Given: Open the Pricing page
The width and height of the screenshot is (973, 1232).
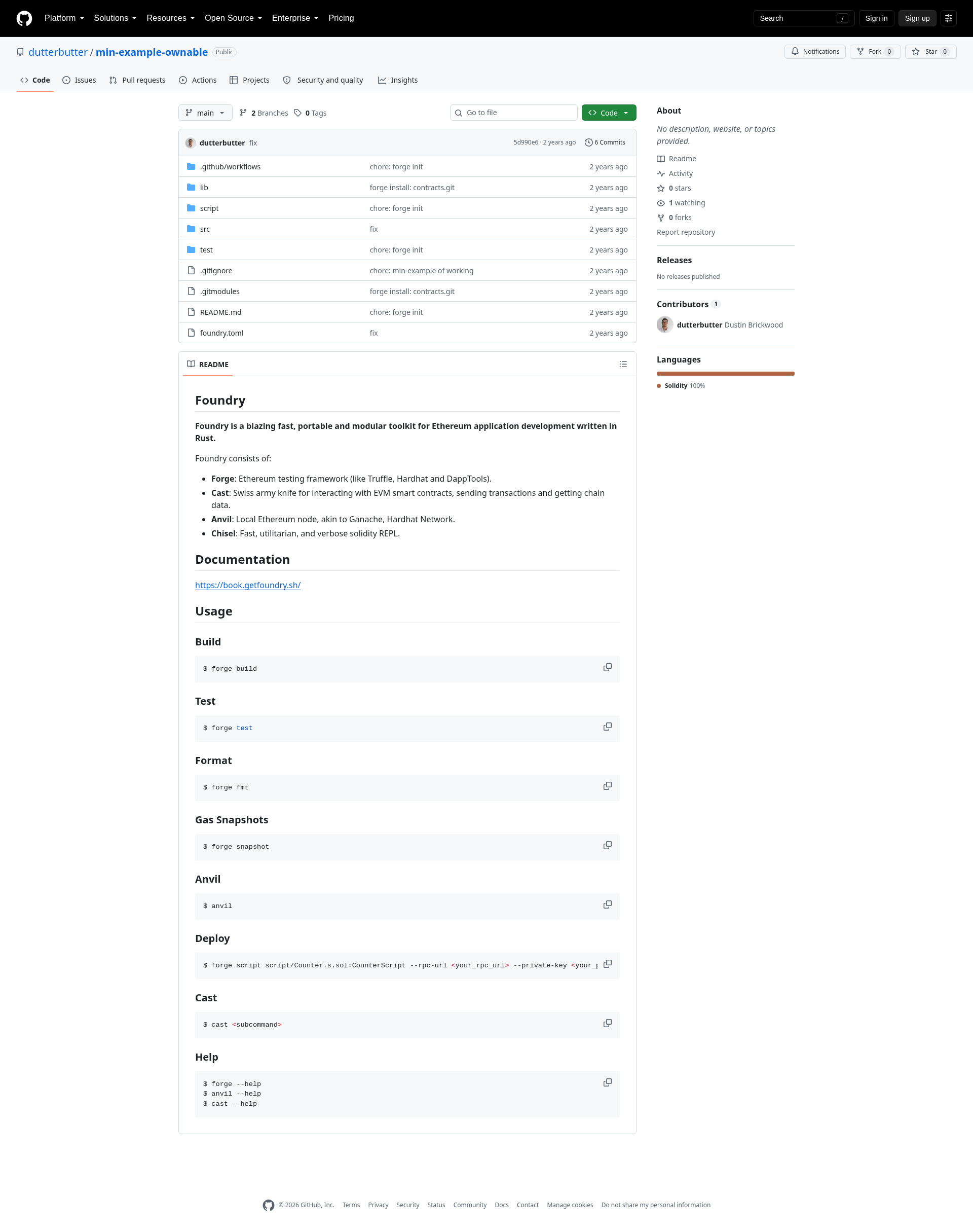Looking at the screenshot, I should coord(341,18).
